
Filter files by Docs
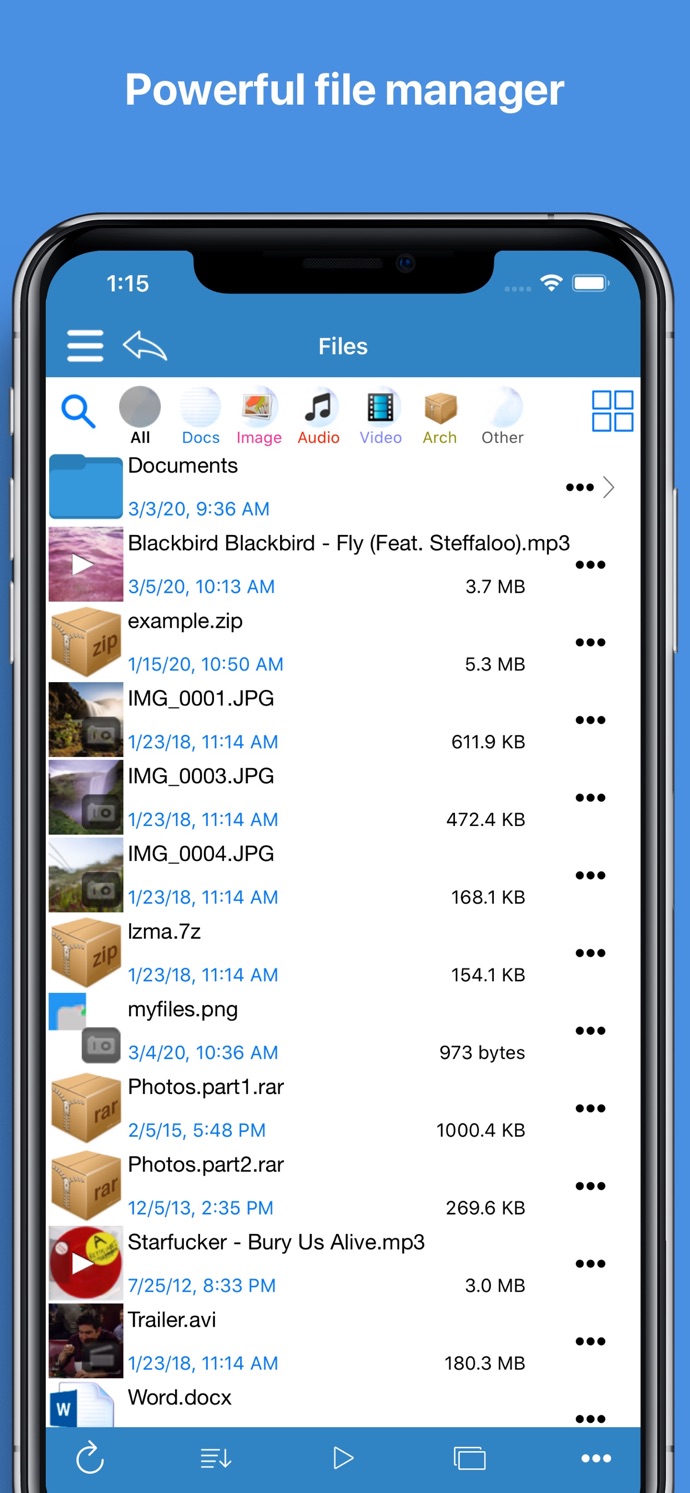tap(200, 417)
